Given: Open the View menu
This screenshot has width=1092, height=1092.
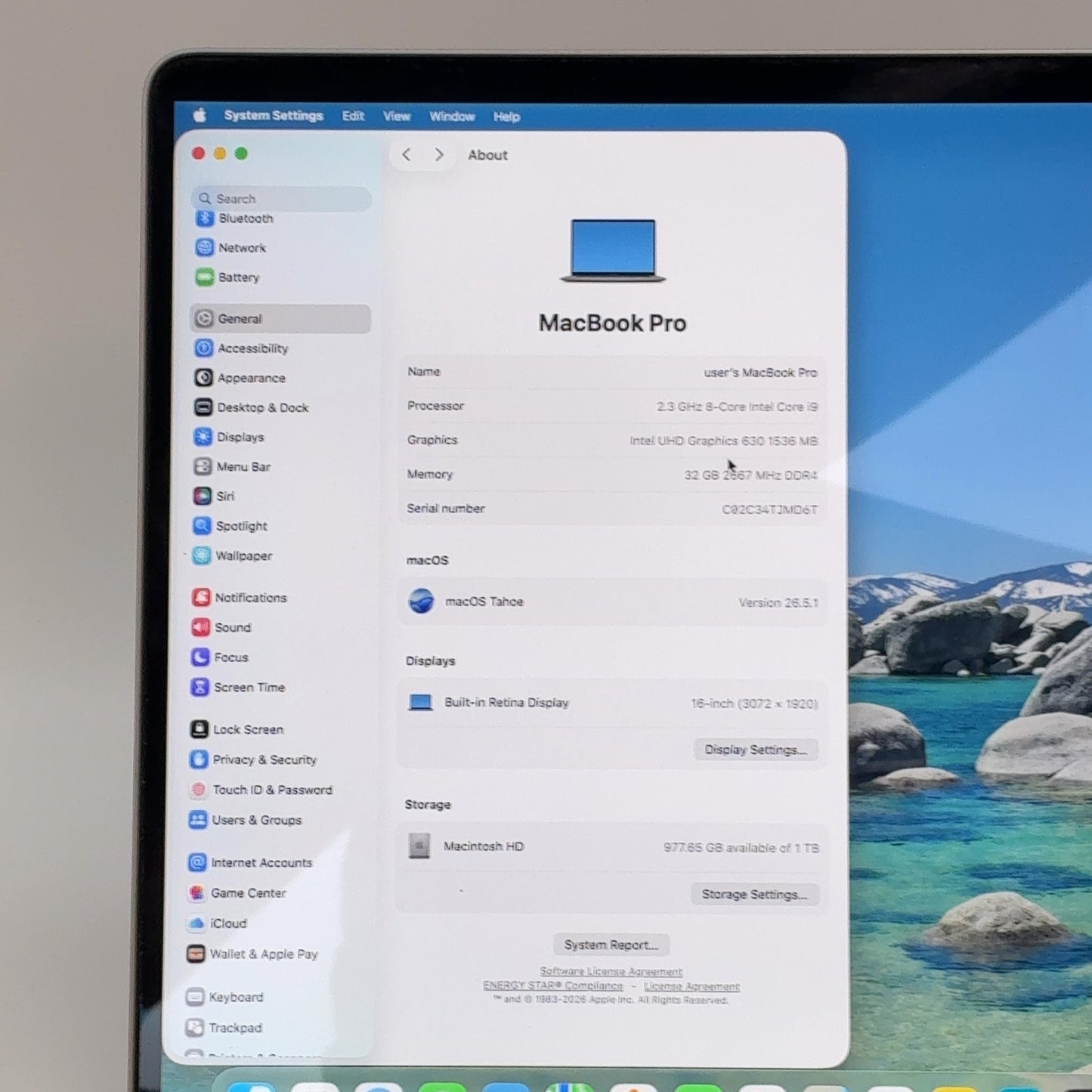Looking at the screenshot, I should (x=397, y=116).
